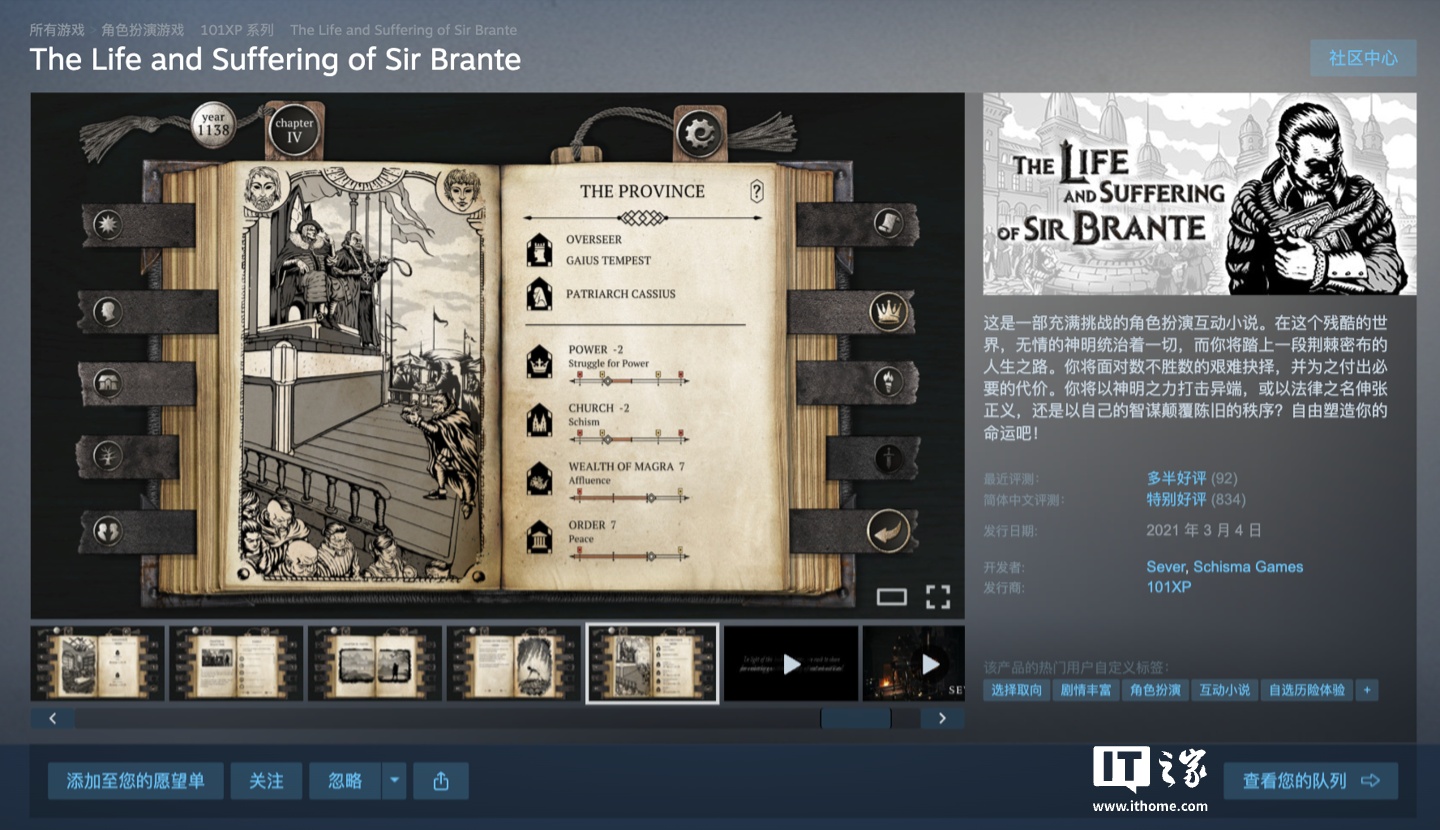Click the building bookmark icon on the book's left edge
This screenshot has height=830, width=1440.
107,383
